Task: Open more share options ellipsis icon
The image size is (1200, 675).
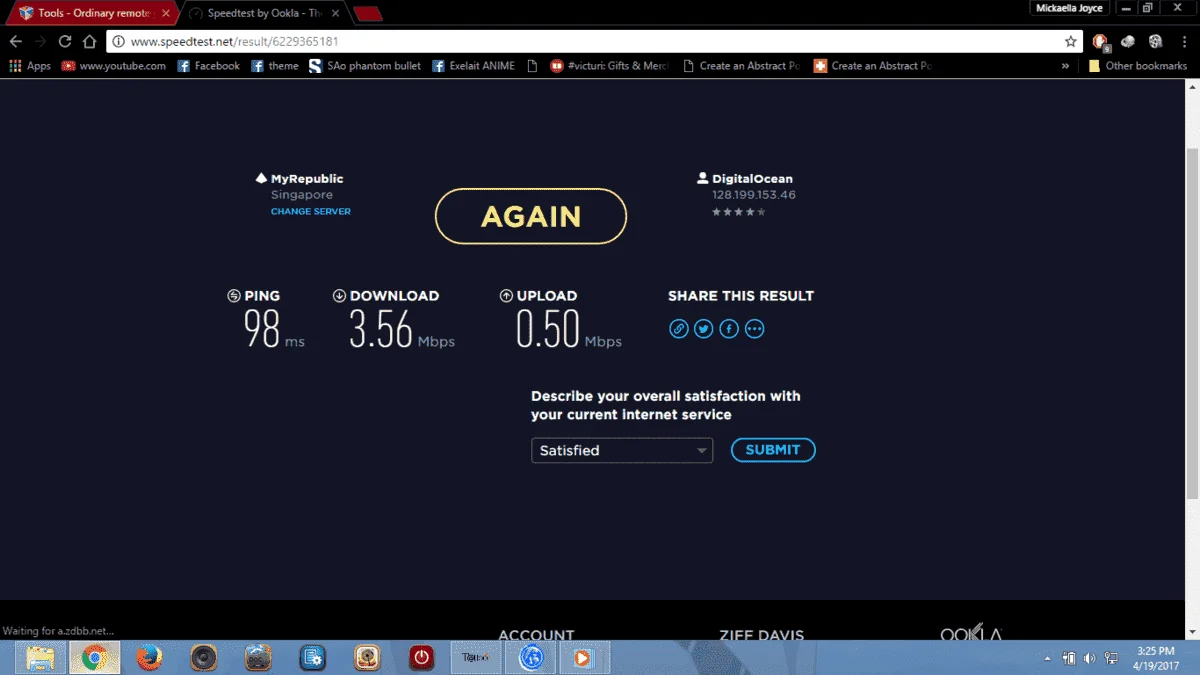Action: [x=755, y=328]
